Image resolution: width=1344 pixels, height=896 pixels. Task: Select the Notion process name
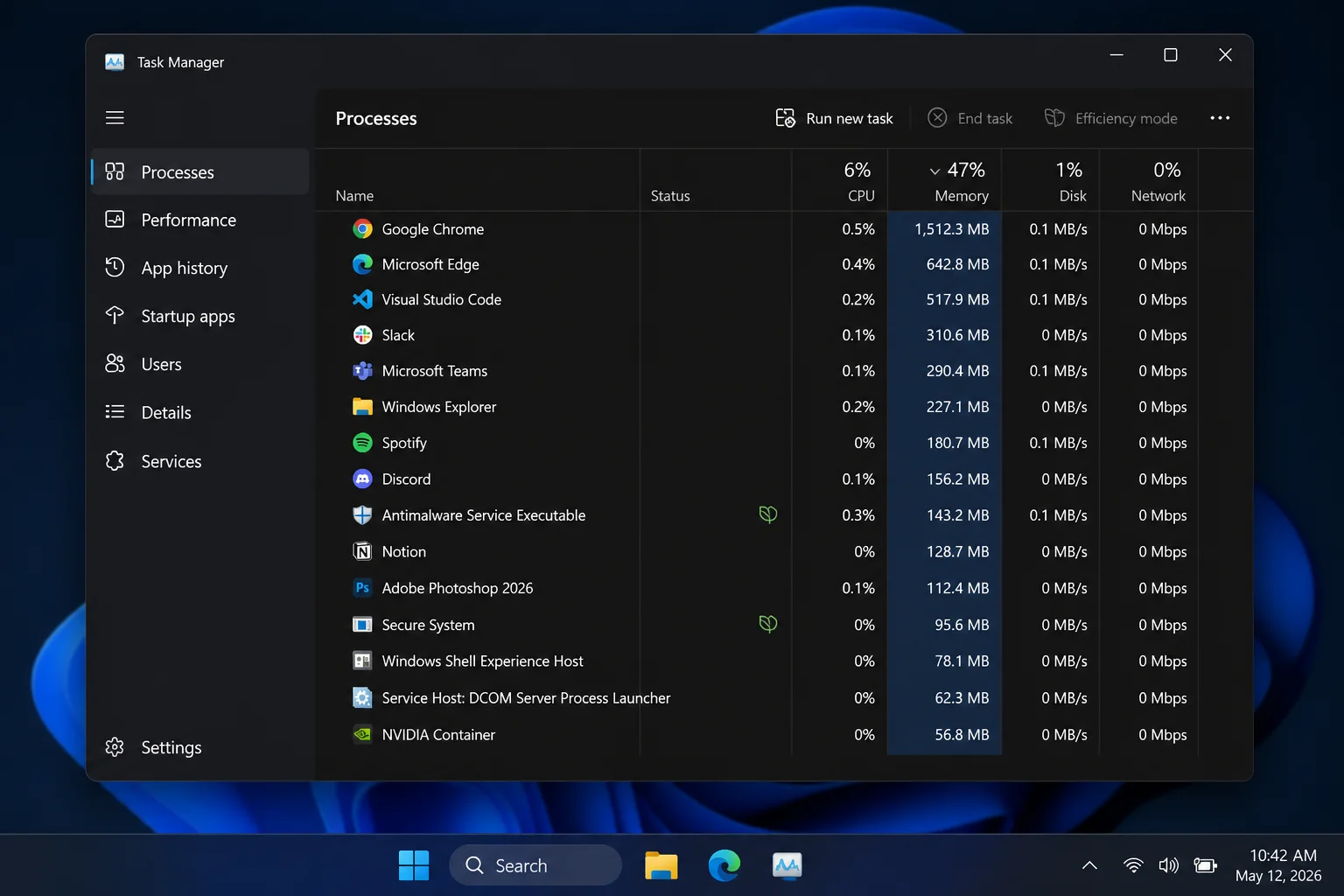[x=404, y=552]
